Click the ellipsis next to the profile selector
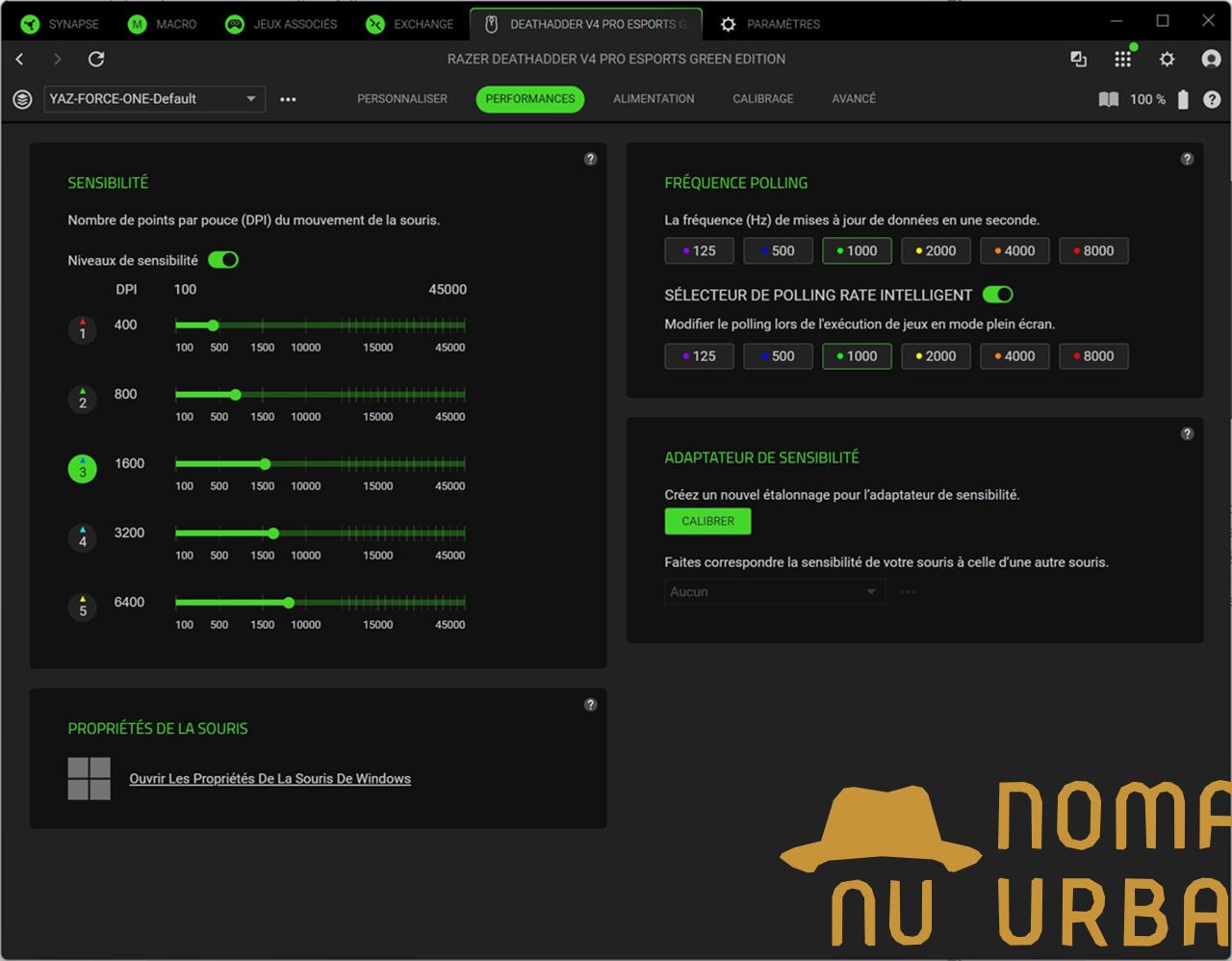Image resolution: width=1232 pixels, height=961 pixels. [288, 99]
